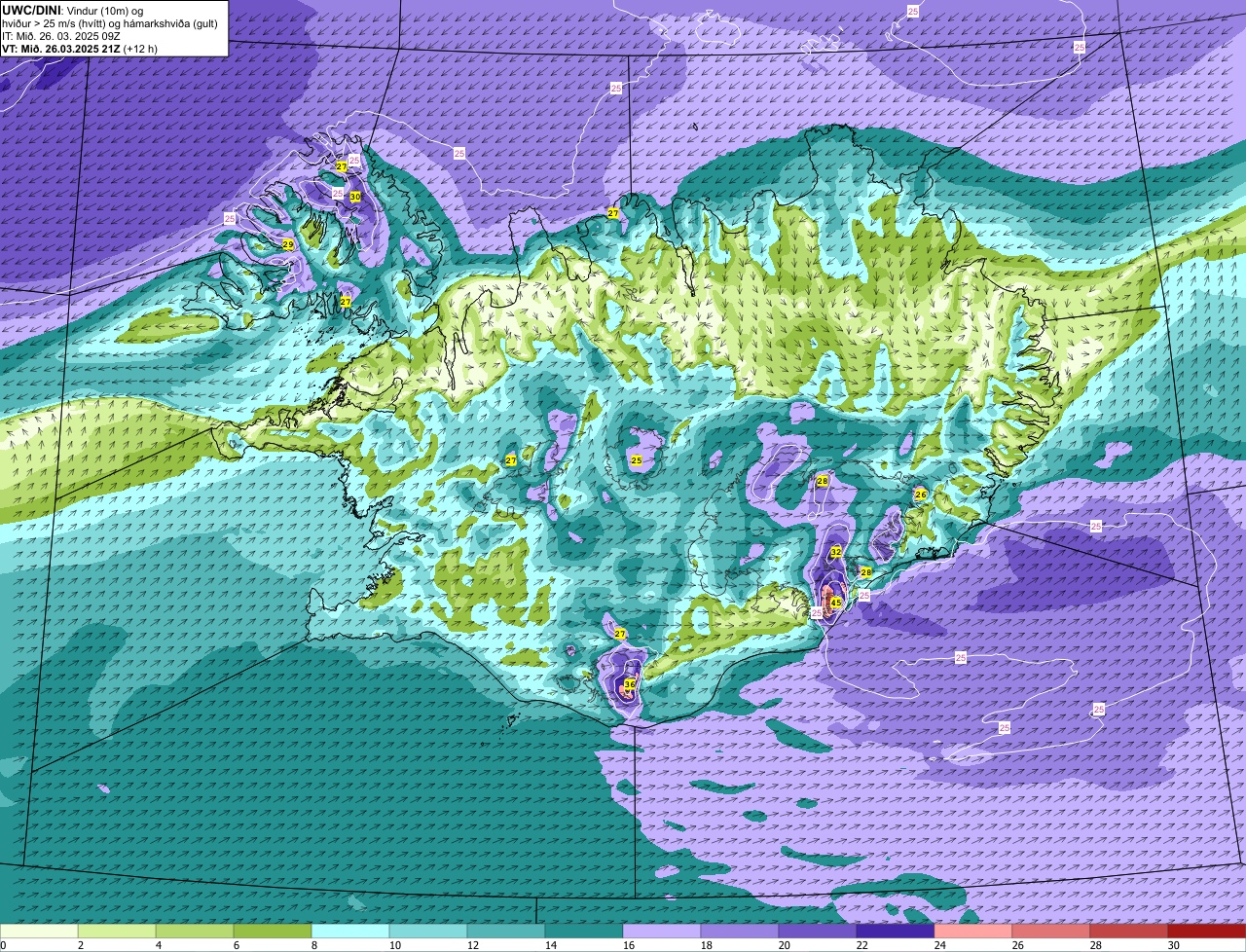
Task: Click the tick value 8 on the color scale
Action: pos(314,945)
